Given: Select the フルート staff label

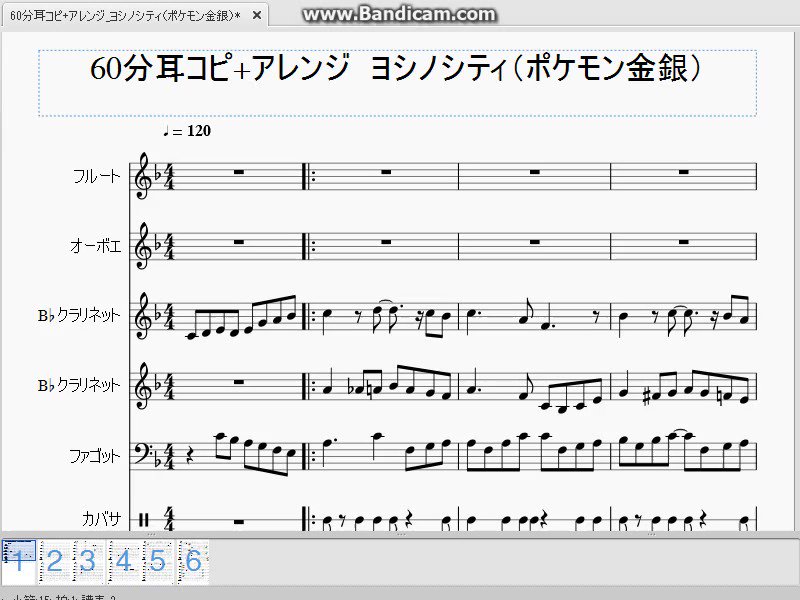Looking at the screenshot, I should 97,177.
